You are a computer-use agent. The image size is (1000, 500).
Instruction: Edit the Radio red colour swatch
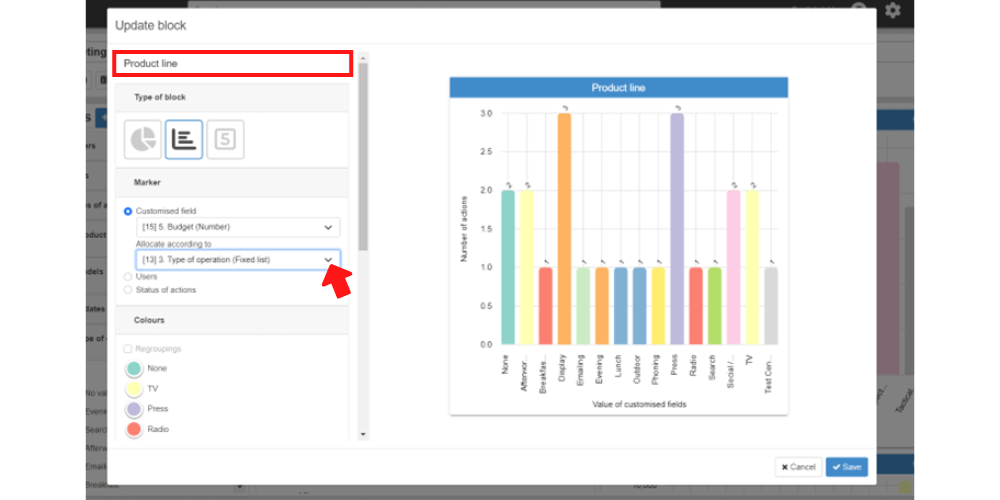[x=134, y=429]
